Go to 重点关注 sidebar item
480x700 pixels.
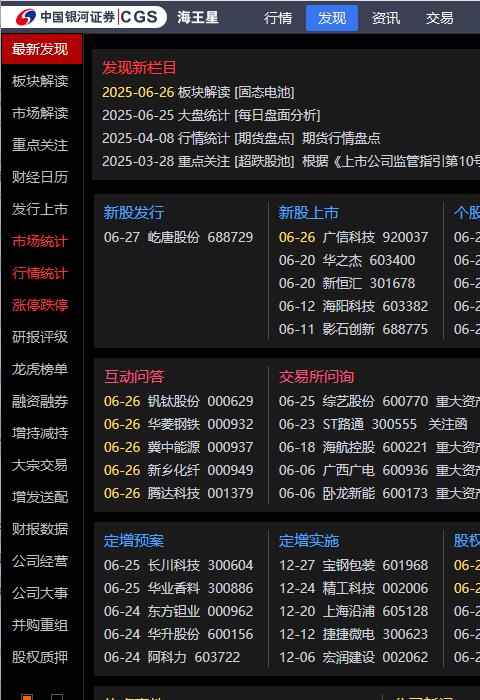40,145
